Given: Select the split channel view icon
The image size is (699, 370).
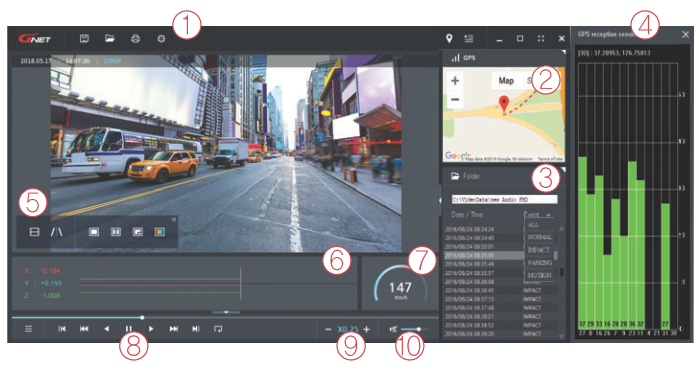Looking at the screenshot, I should click(x=34, y=232).
